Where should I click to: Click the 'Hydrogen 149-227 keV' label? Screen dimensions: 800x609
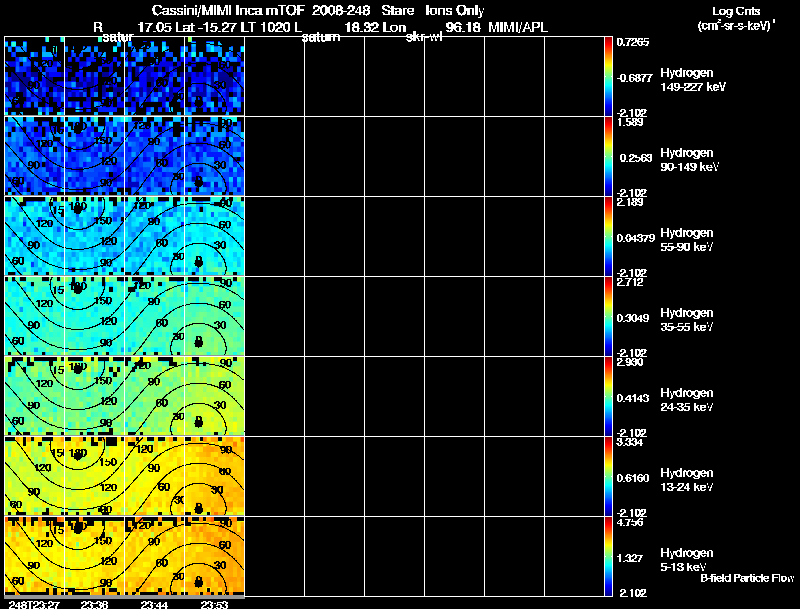click(x=693, y=80)
